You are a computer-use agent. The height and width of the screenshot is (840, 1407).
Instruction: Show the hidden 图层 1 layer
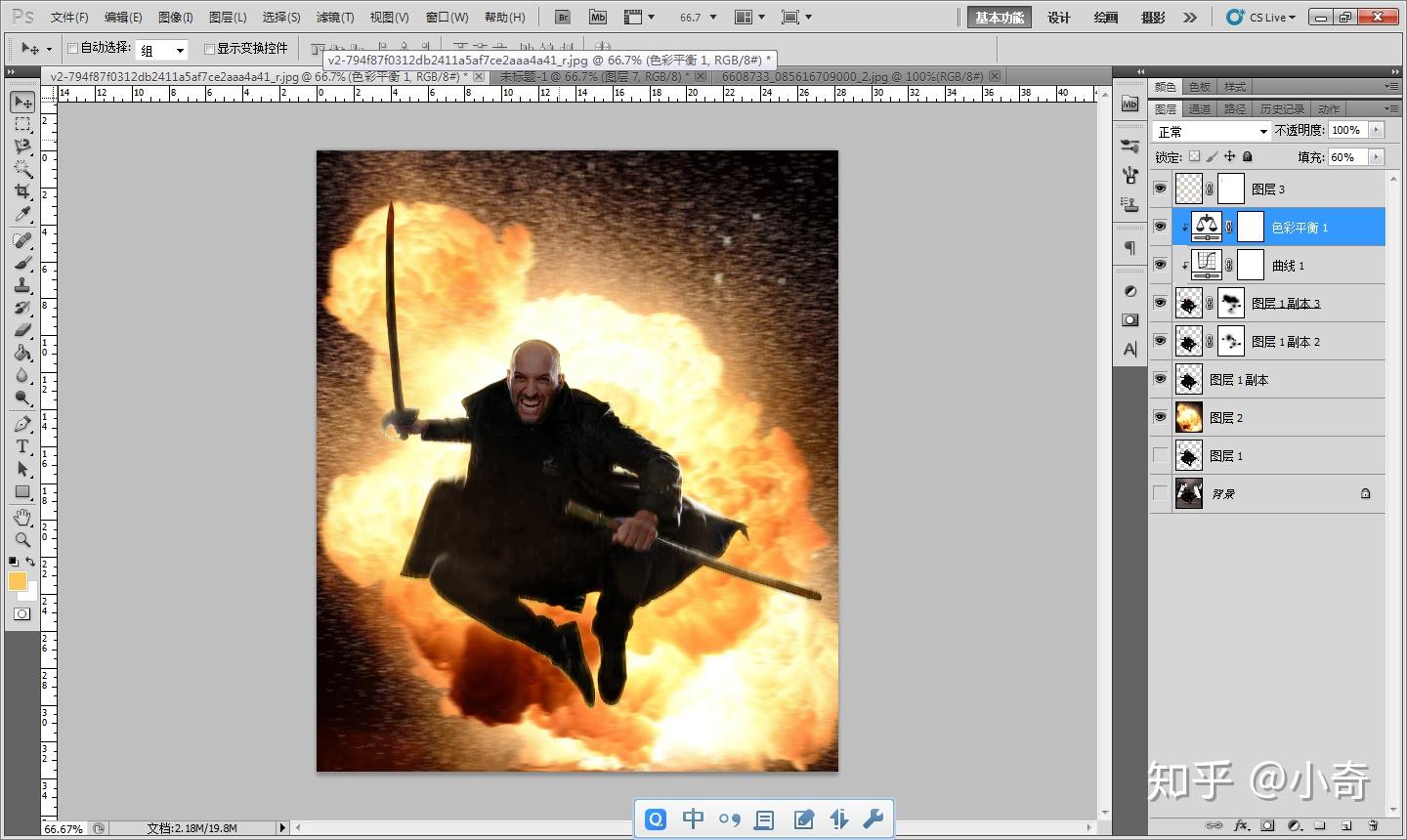[1160, 455]
